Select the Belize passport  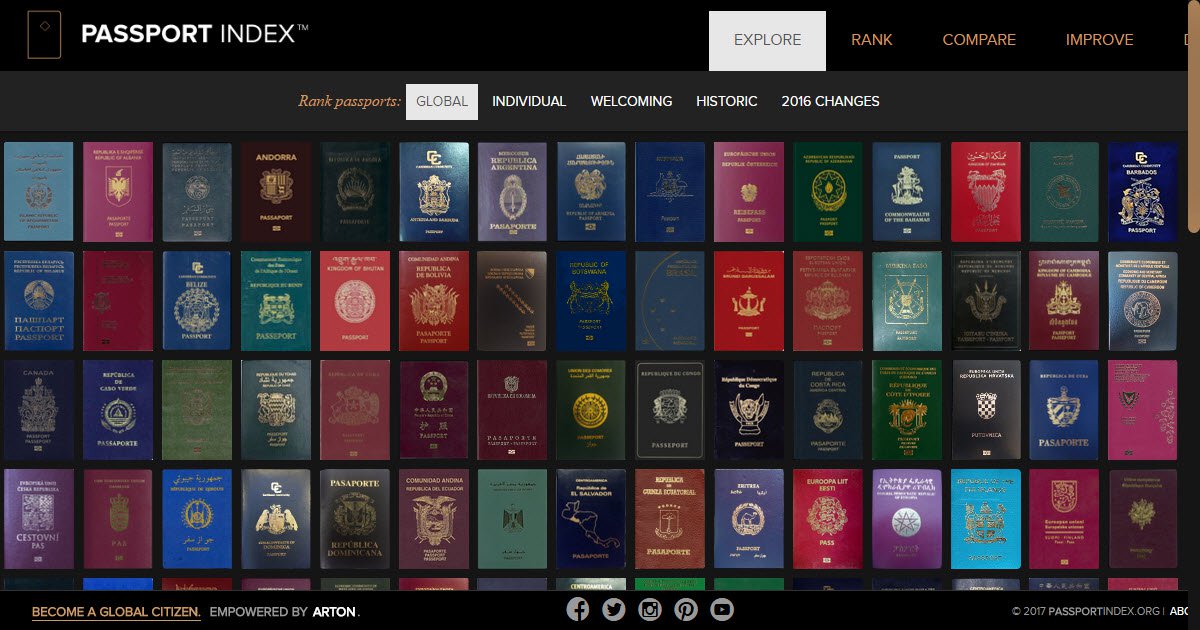(197, 301)
